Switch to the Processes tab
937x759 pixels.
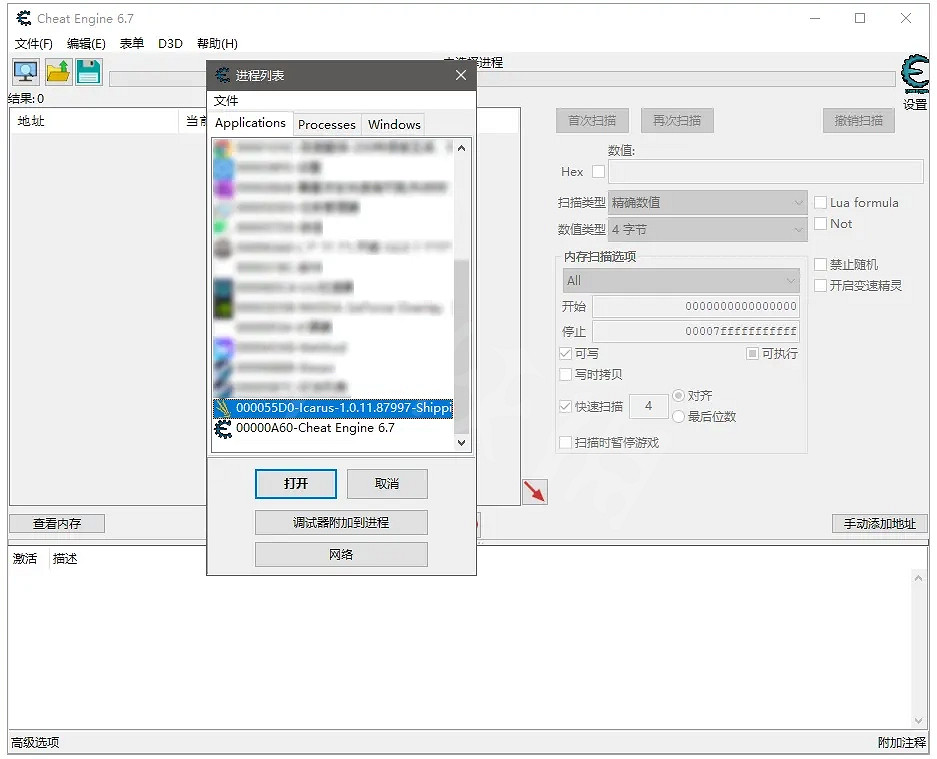click(x=326, y=125)
